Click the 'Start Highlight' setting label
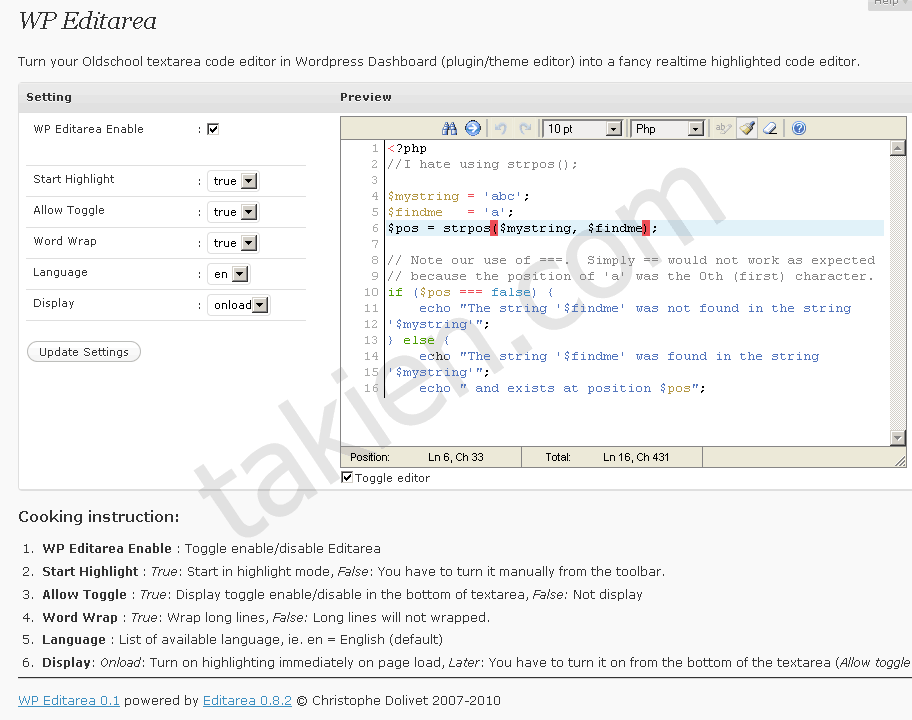Viewport: 912px width, 720px height. pos(74,179)
